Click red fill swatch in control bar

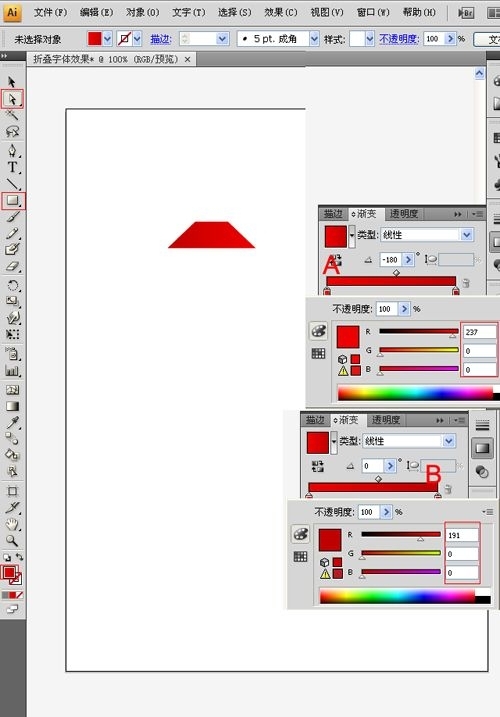coord(94,39)
